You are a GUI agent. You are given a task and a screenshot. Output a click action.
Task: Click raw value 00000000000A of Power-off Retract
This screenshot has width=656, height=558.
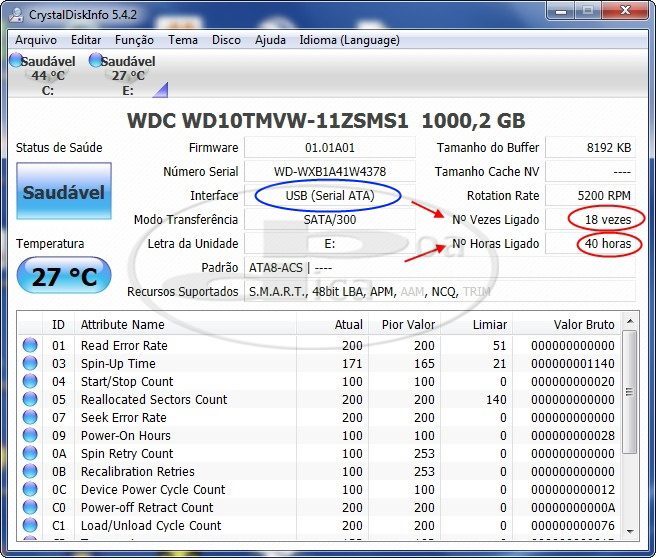pyautogui.click(x=573, y=507)
